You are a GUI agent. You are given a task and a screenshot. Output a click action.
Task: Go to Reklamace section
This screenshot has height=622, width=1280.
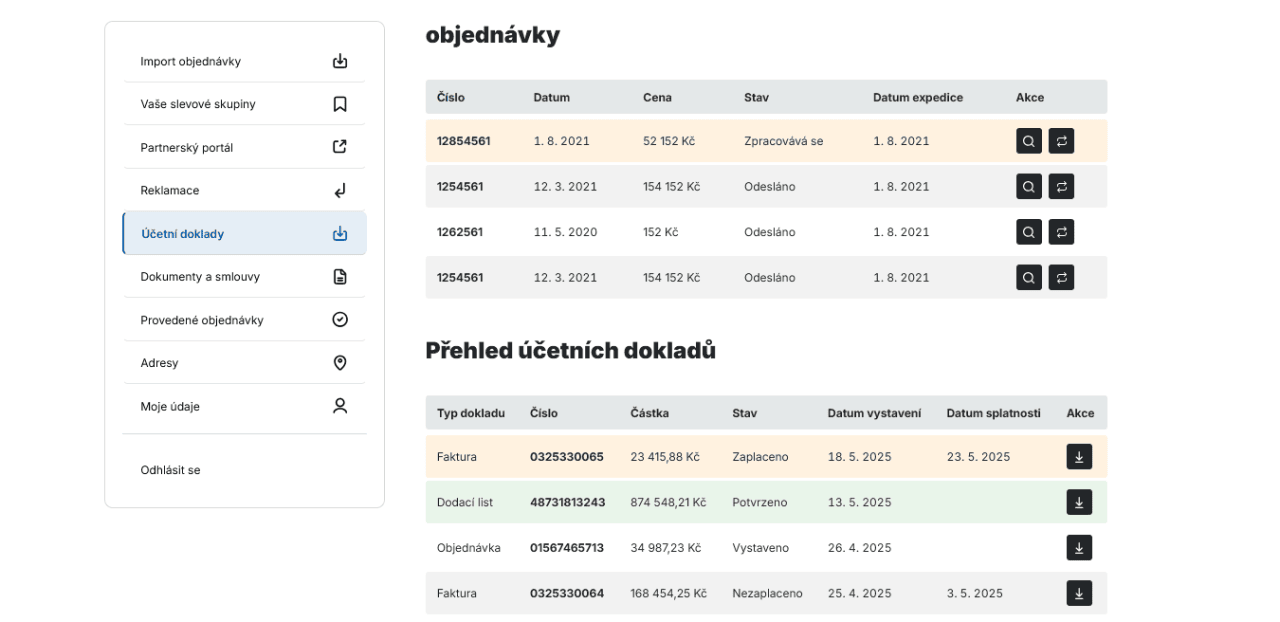tap(244, 190)
